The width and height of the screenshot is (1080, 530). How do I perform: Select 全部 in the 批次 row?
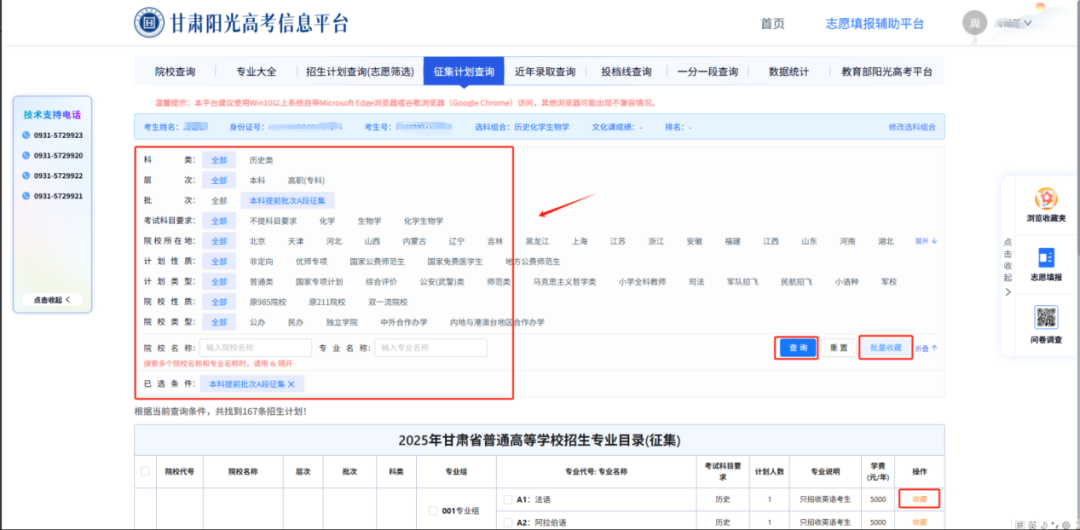point(219,201)
